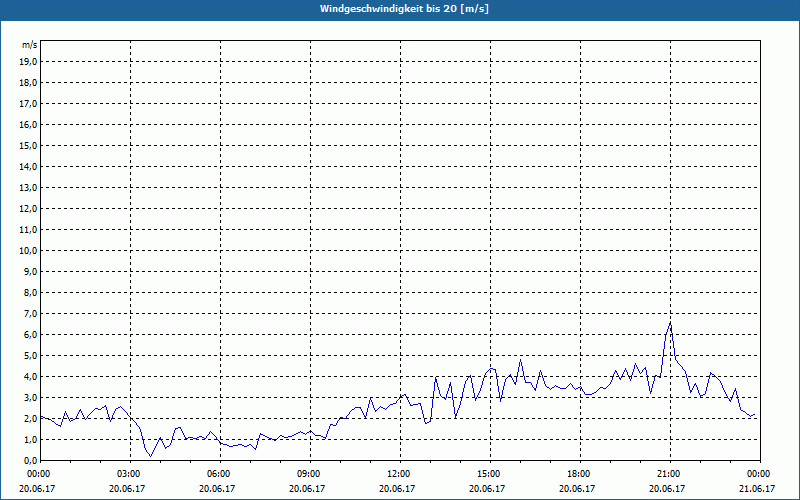The width and height of the screenshot is (800, 500).
Task: Click the "7,0" y-axis label
Action: 30,314
